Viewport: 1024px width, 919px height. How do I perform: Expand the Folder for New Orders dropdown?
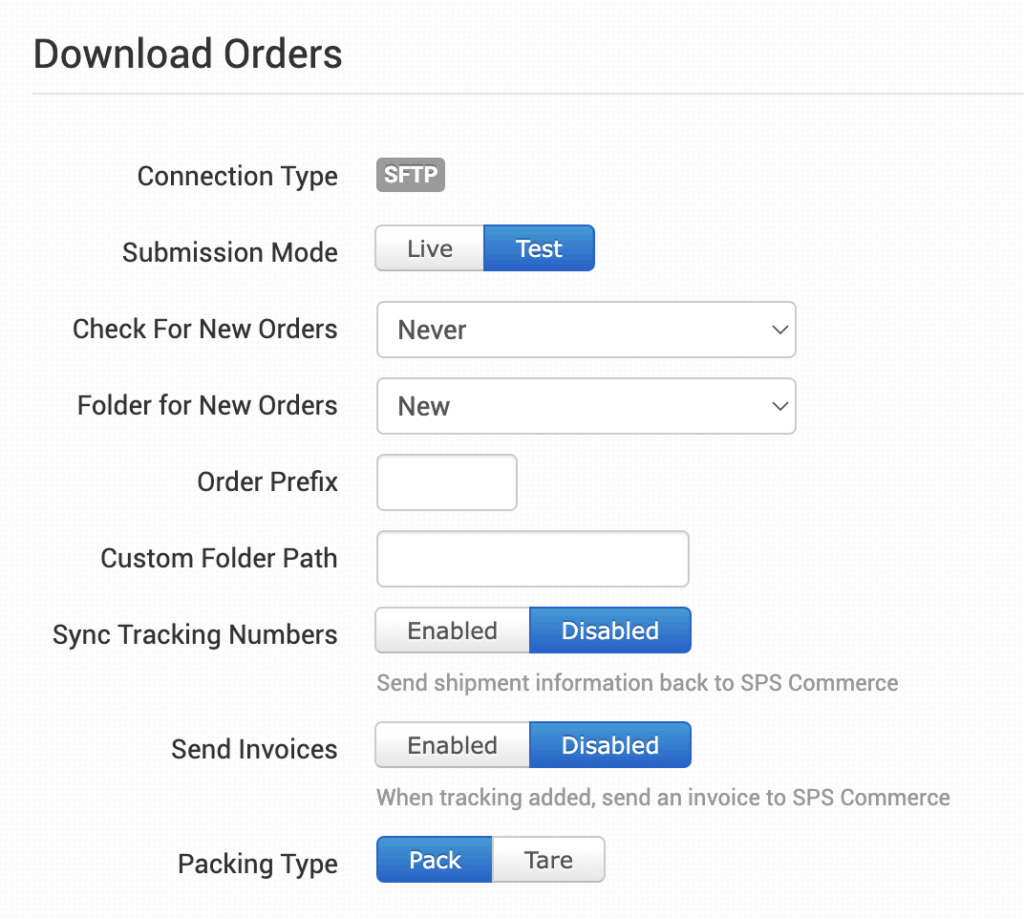(585, 406)
